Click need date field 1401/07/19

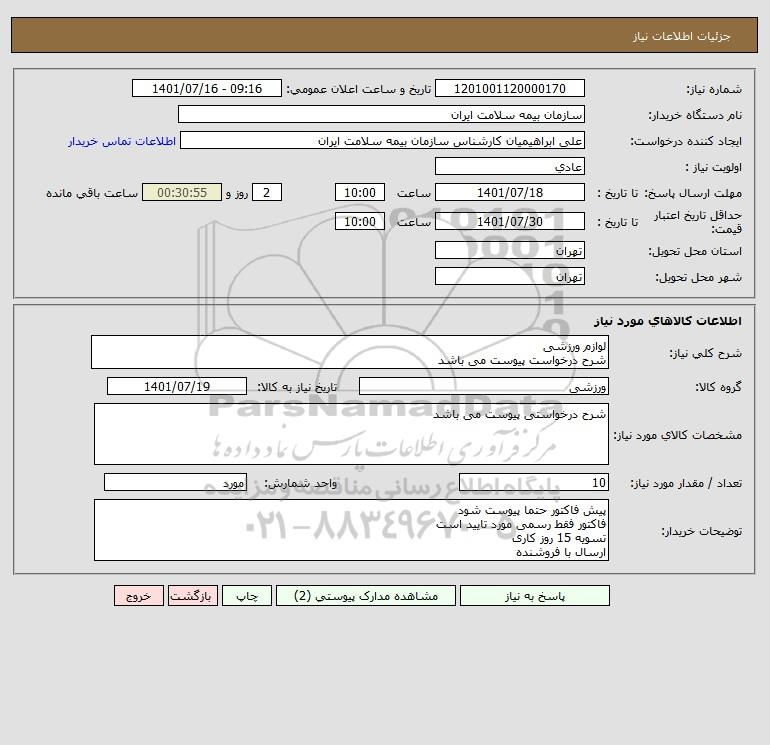click(177, 386)
